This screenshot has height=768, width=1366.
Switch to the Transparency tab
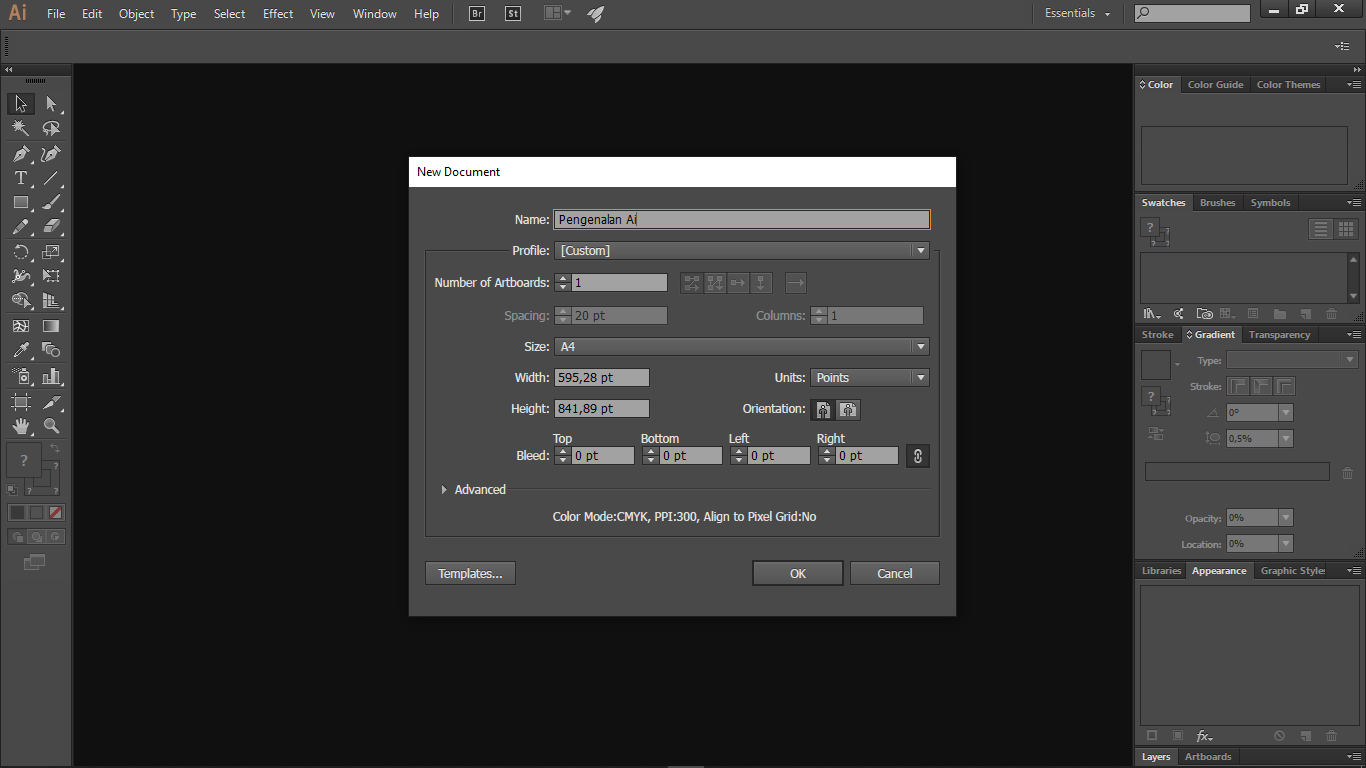pyautogui.click(x=1279, y=335)
